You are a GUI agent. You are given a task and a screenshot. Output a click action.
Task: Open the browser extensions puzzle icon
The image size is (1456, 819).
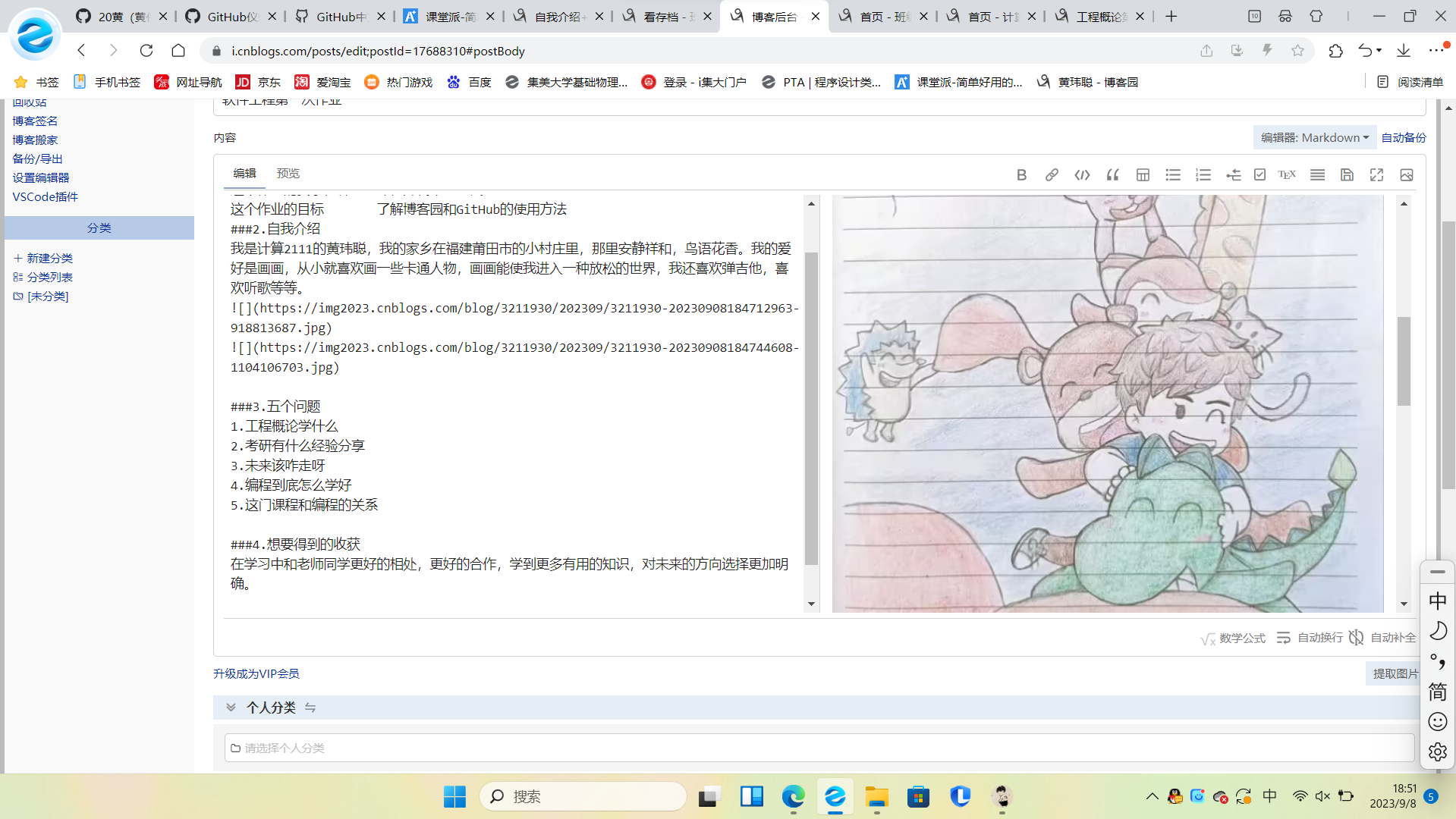(x=1335, y=51)
